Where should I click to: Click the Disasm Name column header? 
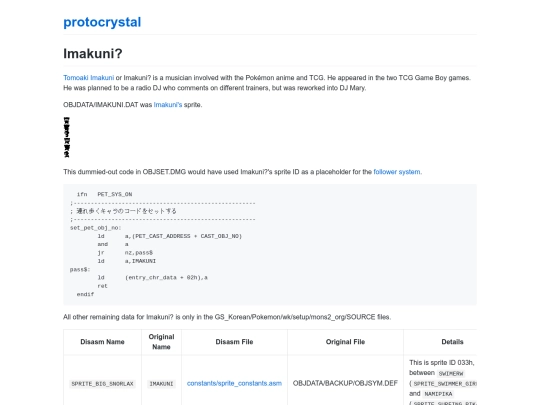point(102,342)
